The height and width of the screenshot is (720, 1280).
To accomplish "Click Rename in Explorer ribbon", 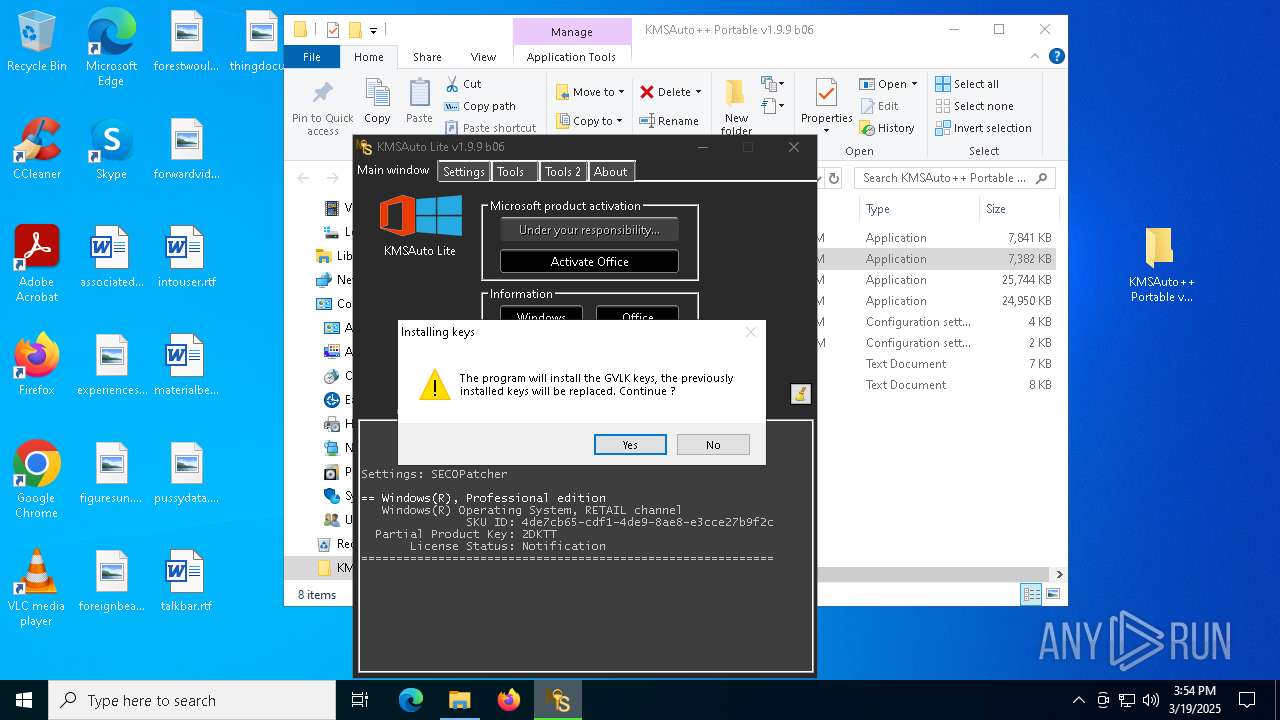I will click(669, 121).
